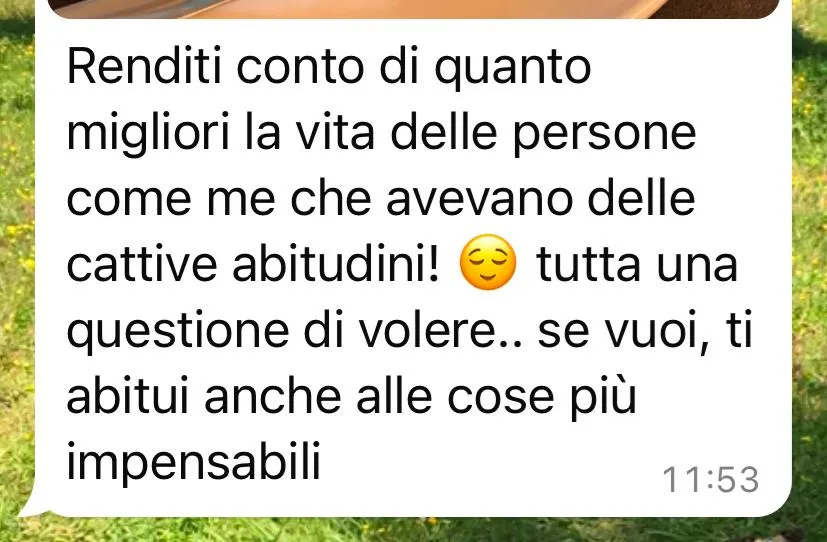The height and width of the screenshot is (542, 827).
Task: Click the word "impensabili" on the last line
Action: (x=194, y=460)
